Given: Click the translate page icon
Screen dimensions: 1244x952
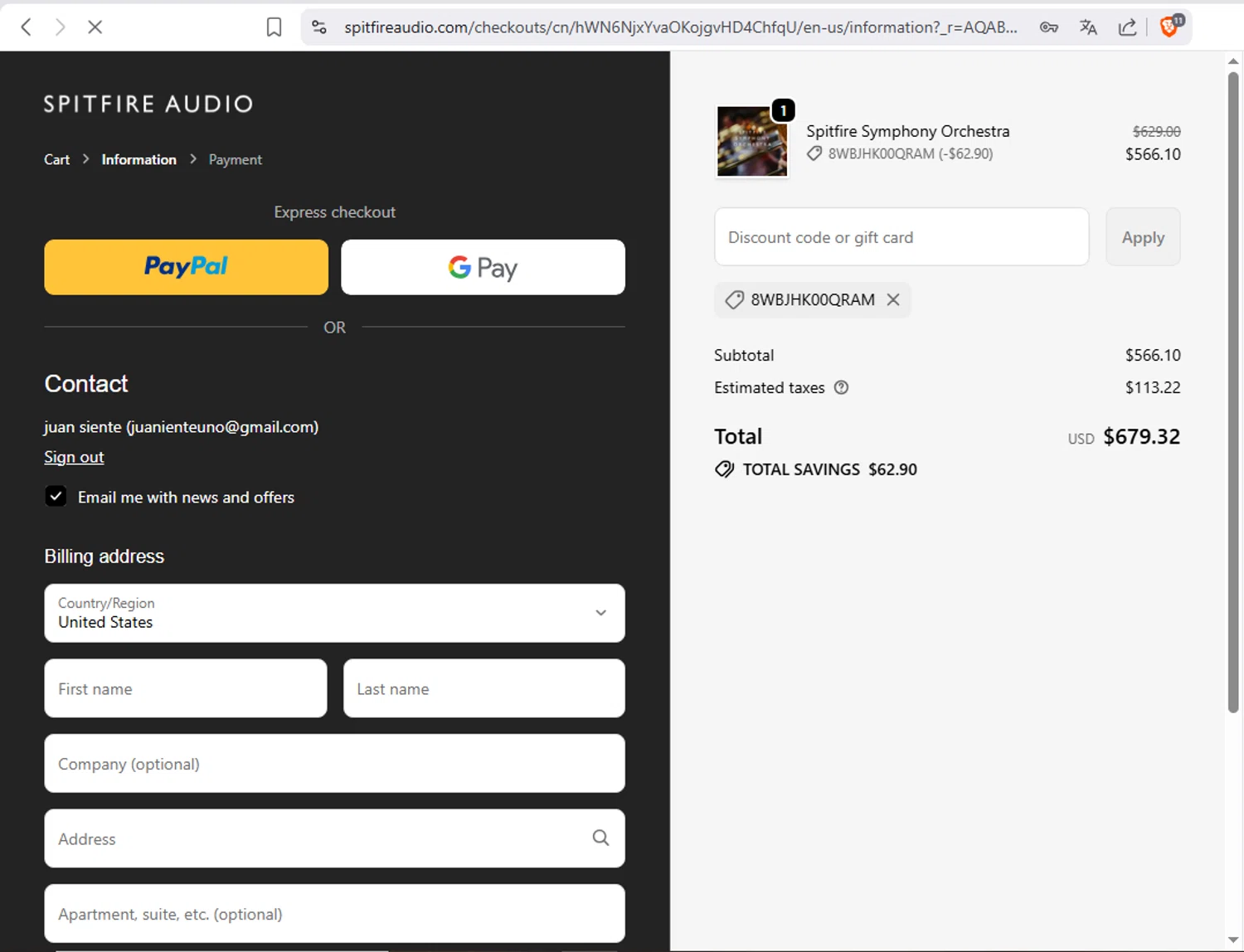Looking at the screenshot, I should pyautogui.click(x=1088, y=27).
